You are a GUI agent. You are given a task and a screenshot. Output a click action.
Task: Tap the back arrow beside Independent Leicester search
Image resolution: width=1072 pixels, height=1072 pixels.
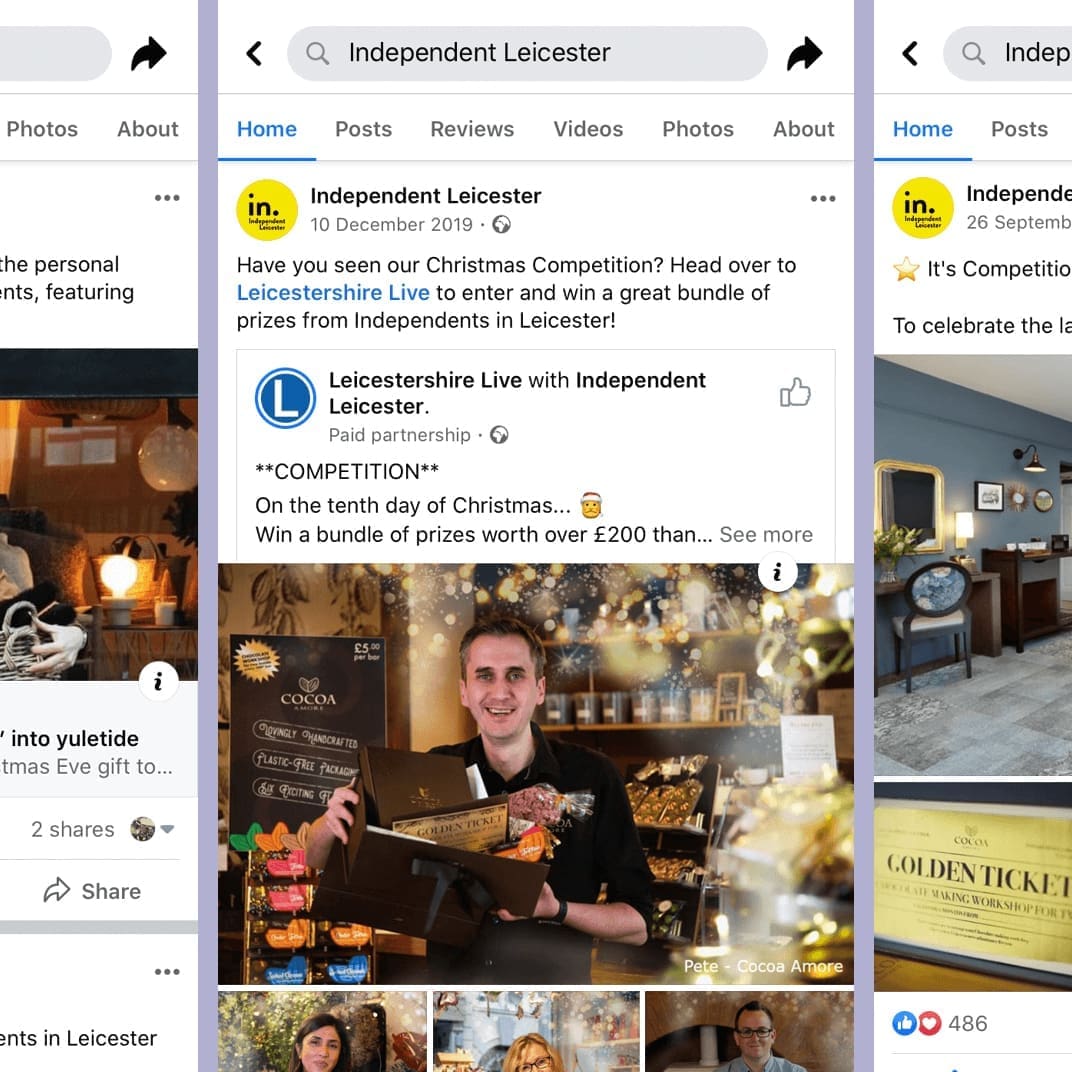tap(254, 53)
